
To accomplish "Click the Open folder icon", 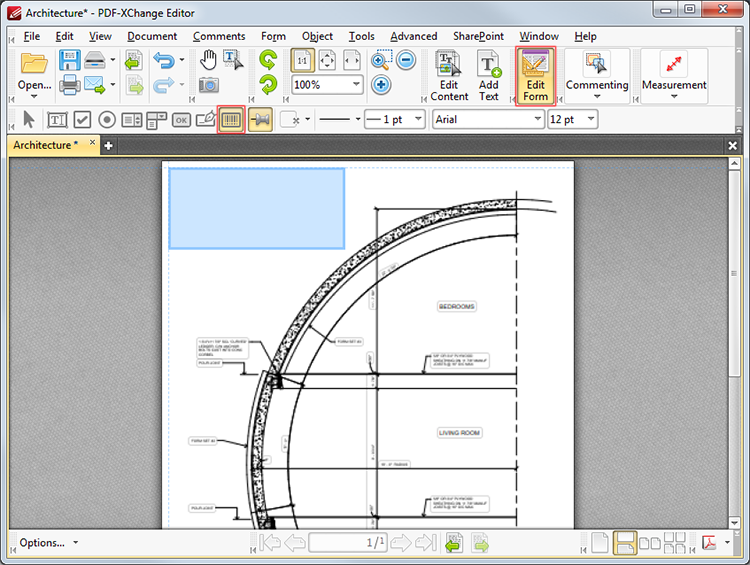I will point(34,63).
